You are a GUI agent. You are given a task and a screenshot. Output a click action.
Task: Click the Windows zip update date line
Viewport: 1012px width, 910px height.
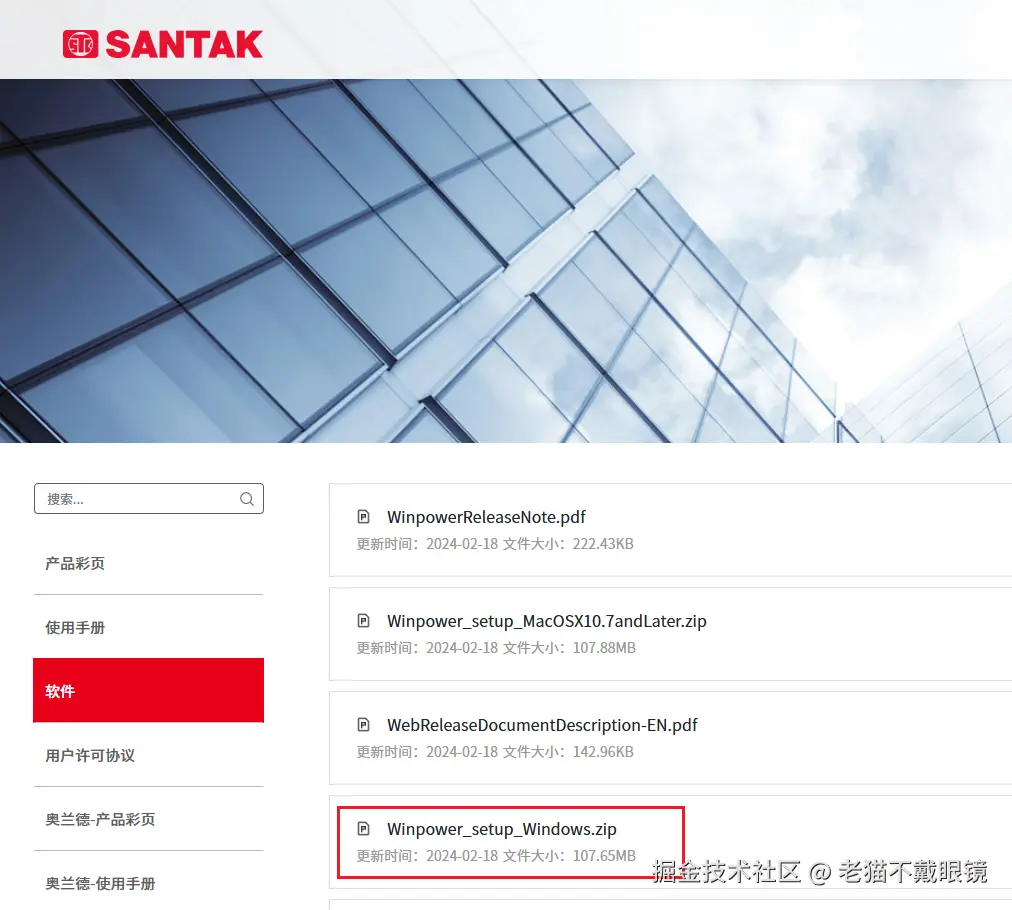click(496, 856)
